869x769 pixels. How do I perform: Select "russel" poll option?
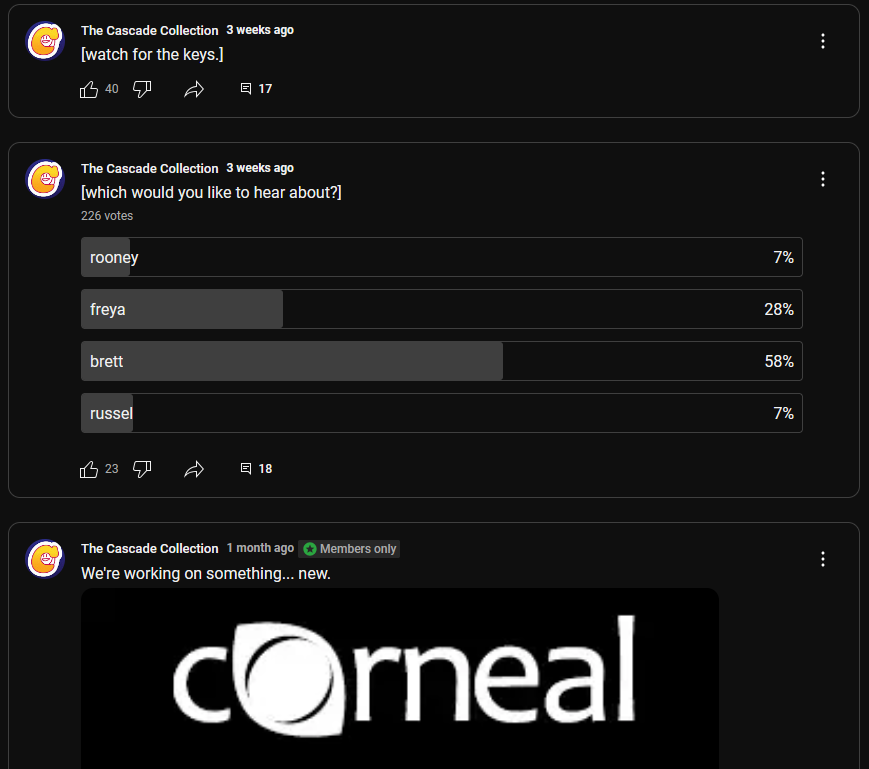pos(441,413)
